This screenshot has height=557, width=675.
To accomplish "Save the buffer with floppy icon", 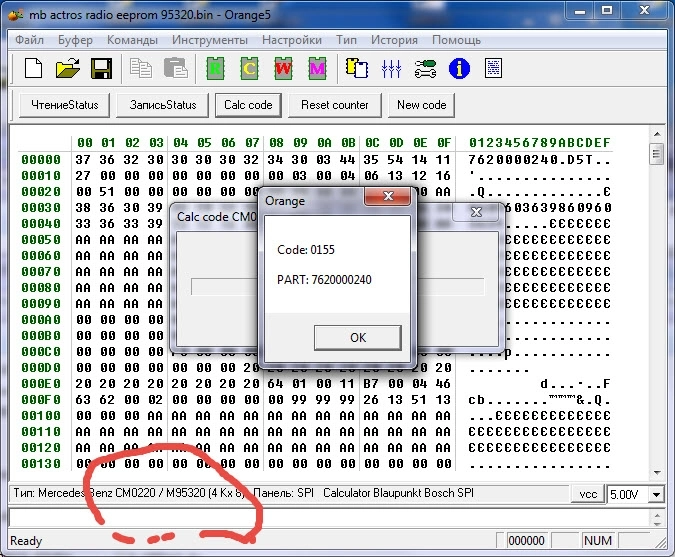I will point(102,68).
